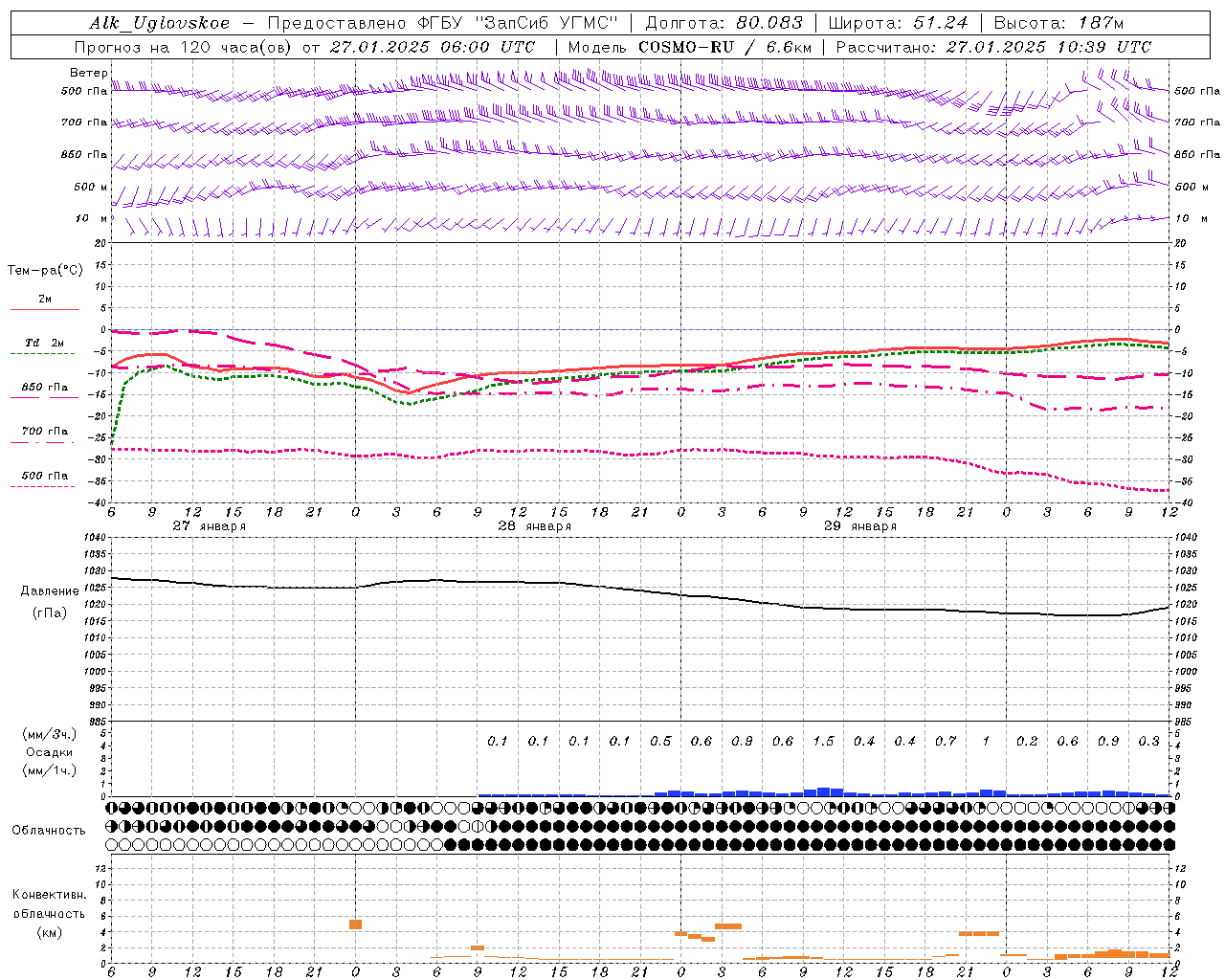Click the '2м' temperature legend entry

click(x=45, y=300)
